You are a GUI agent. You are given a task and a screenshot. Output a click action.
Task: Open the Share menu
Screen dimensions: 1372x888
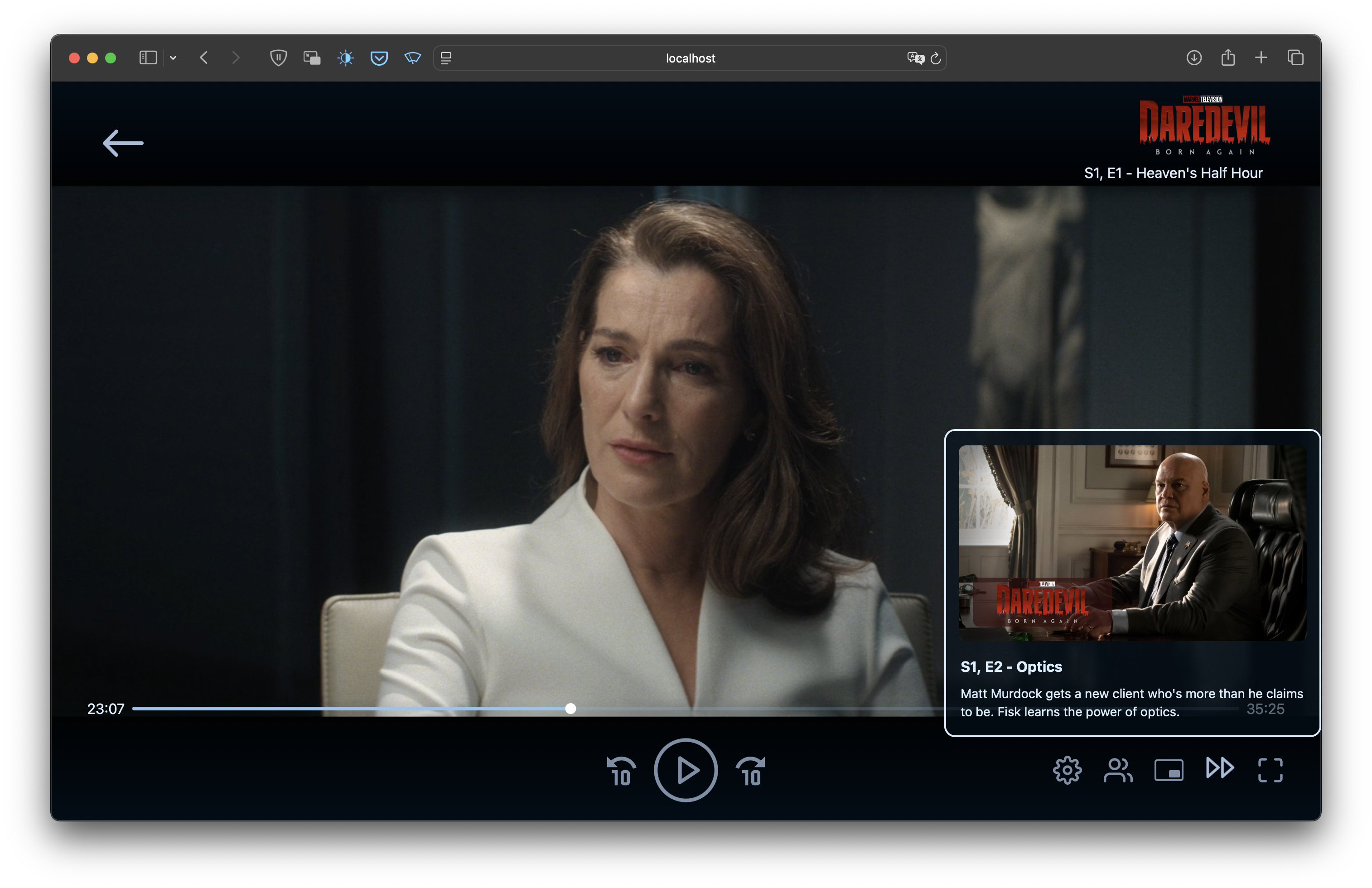pyautogui.click(x=1228, y=58)
